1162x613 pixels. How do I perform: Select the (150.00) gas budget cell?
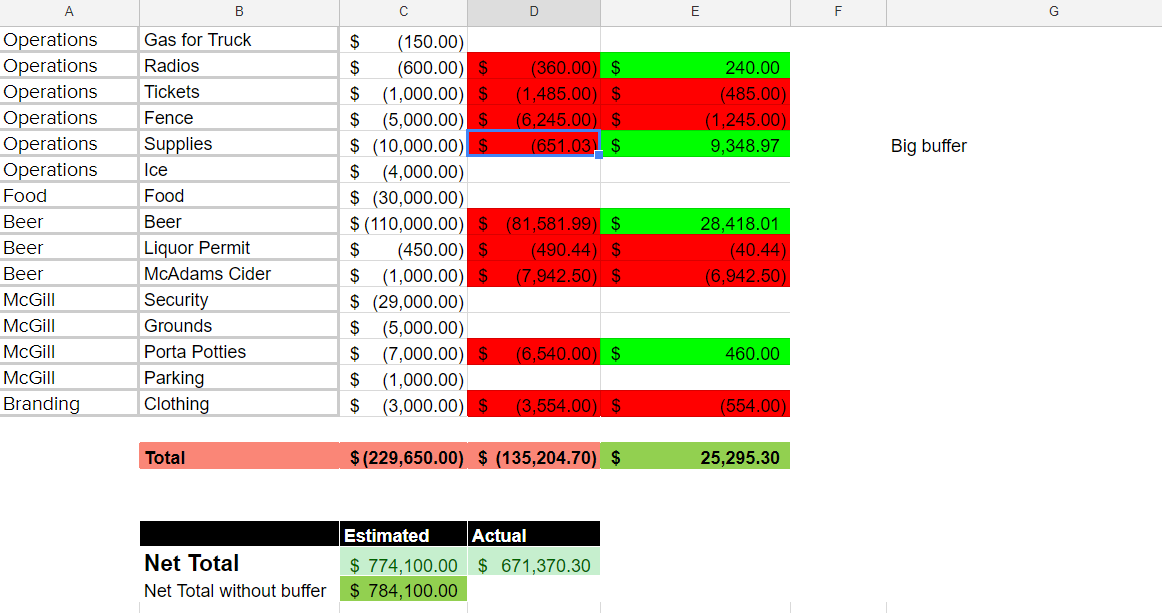click(403, 40)
